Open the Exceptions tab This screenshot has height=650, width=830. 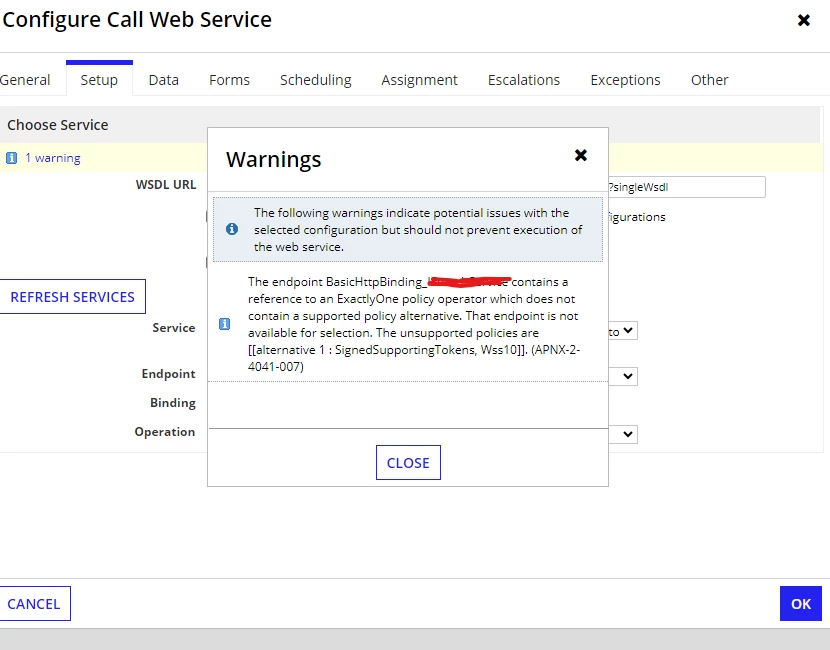click(625, 80)
